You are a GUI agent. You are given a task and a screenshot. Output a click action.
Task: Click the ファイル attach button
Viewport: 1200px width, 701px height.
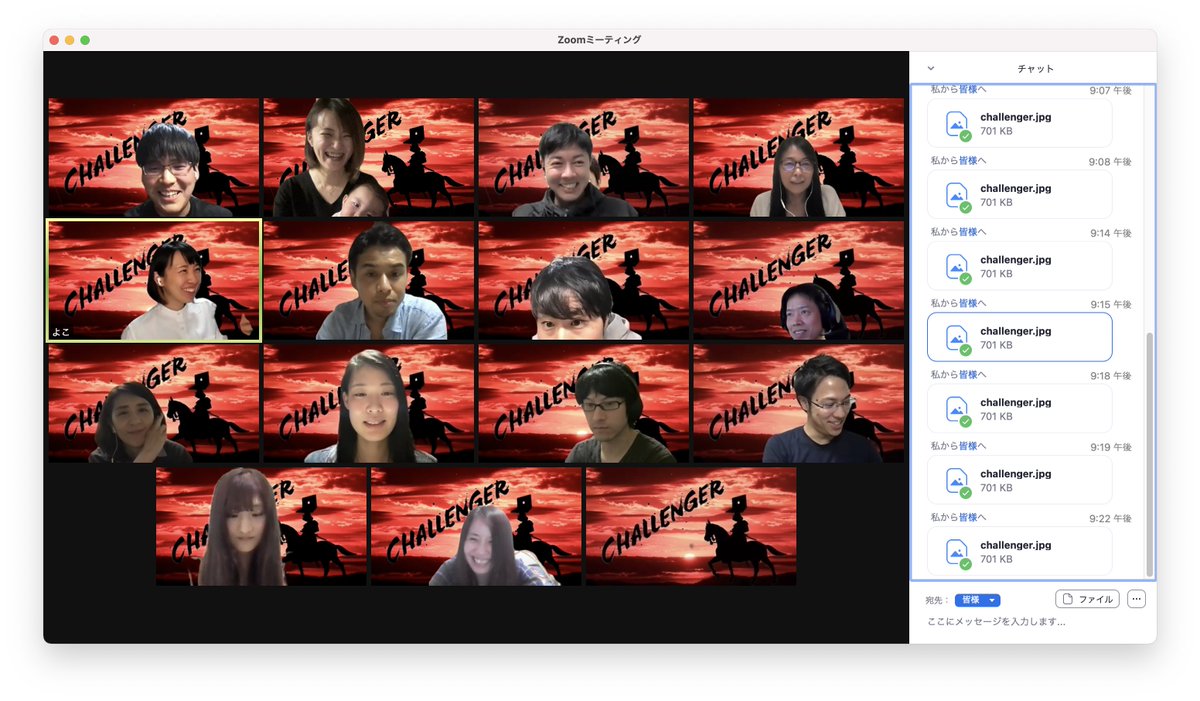[1087, 599]
